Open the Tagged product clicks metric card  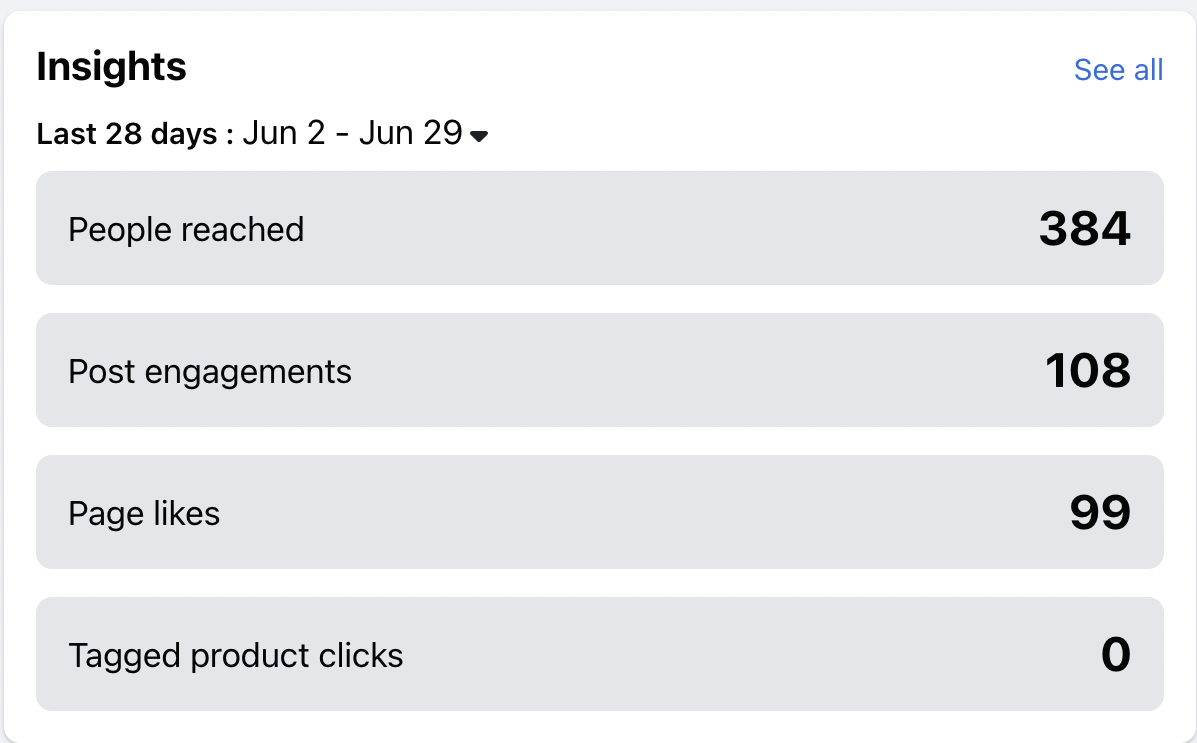(x=600, y=656)
